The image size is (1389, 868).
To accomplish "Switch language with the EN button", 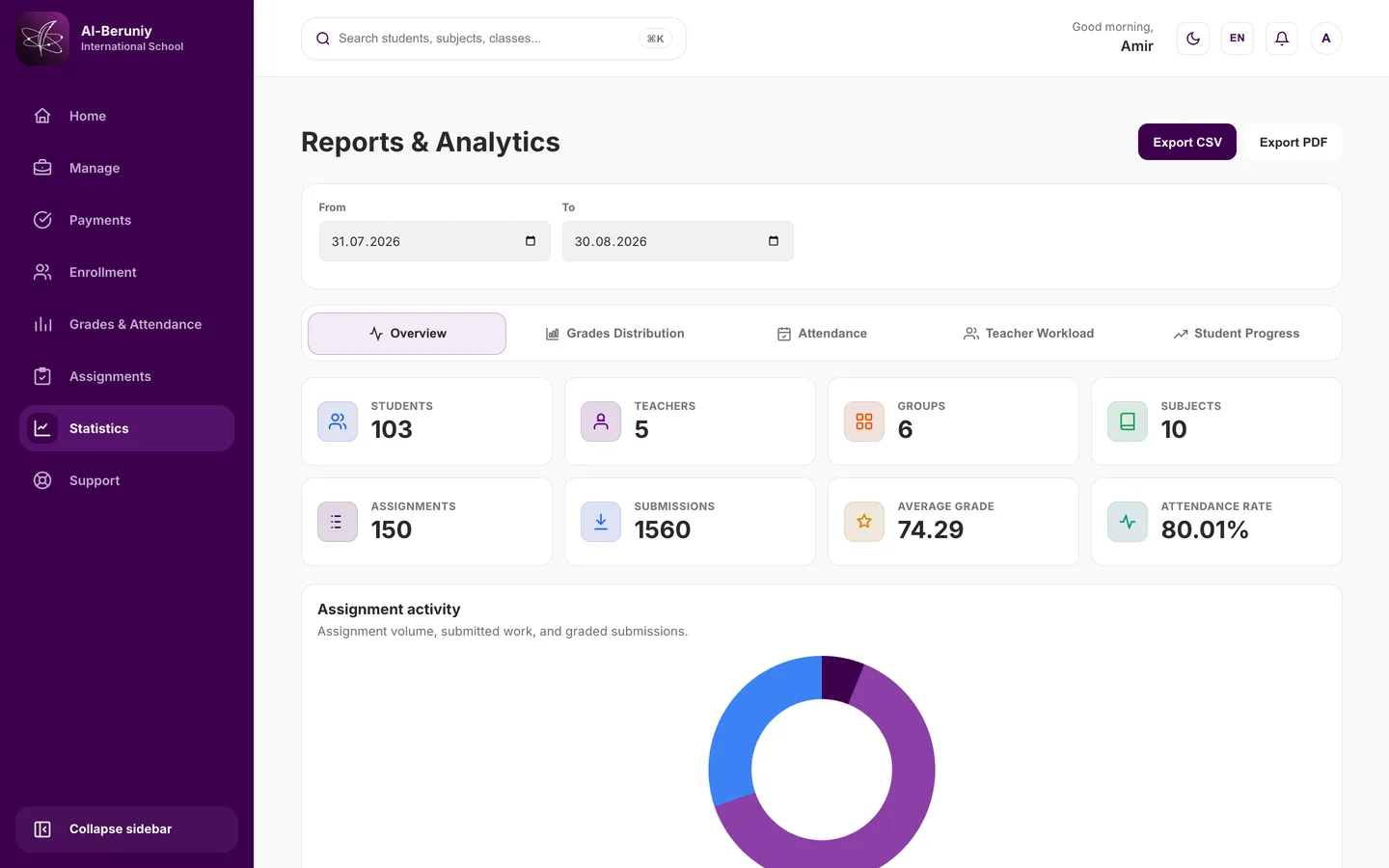I will (1238, 39).
